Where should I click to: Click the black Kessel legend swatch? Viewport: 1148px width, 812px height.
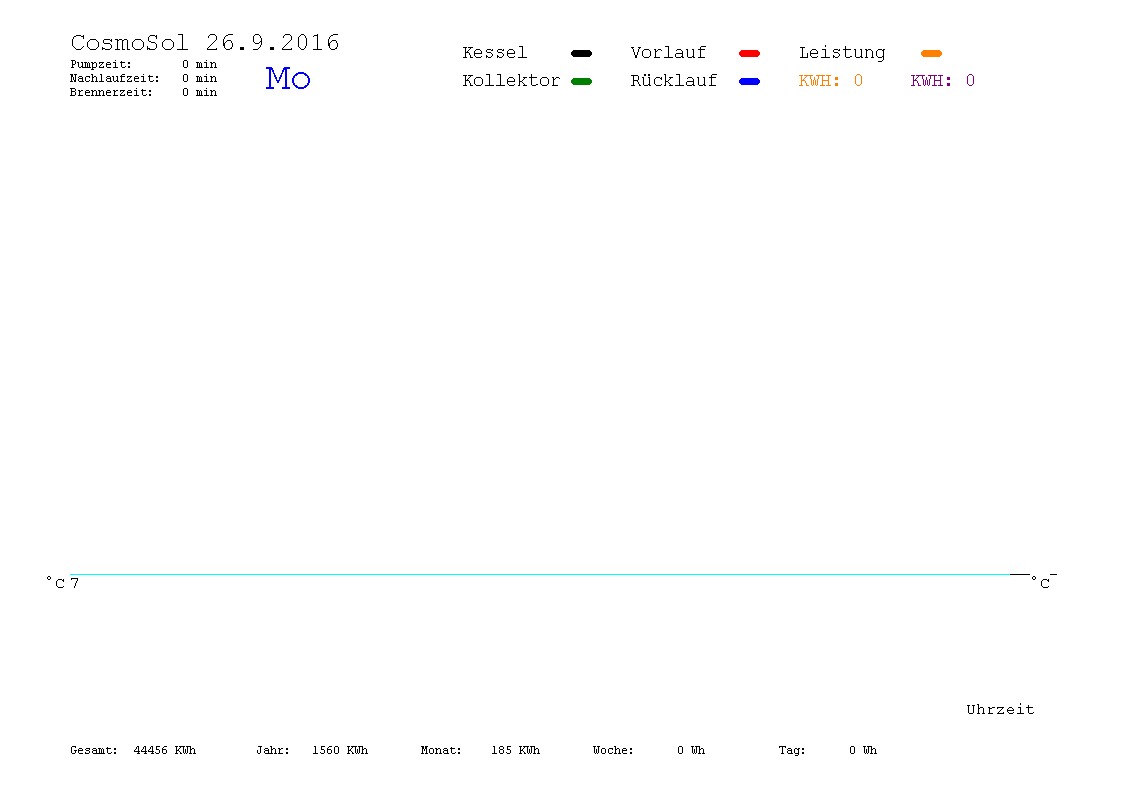click(581, 53)
